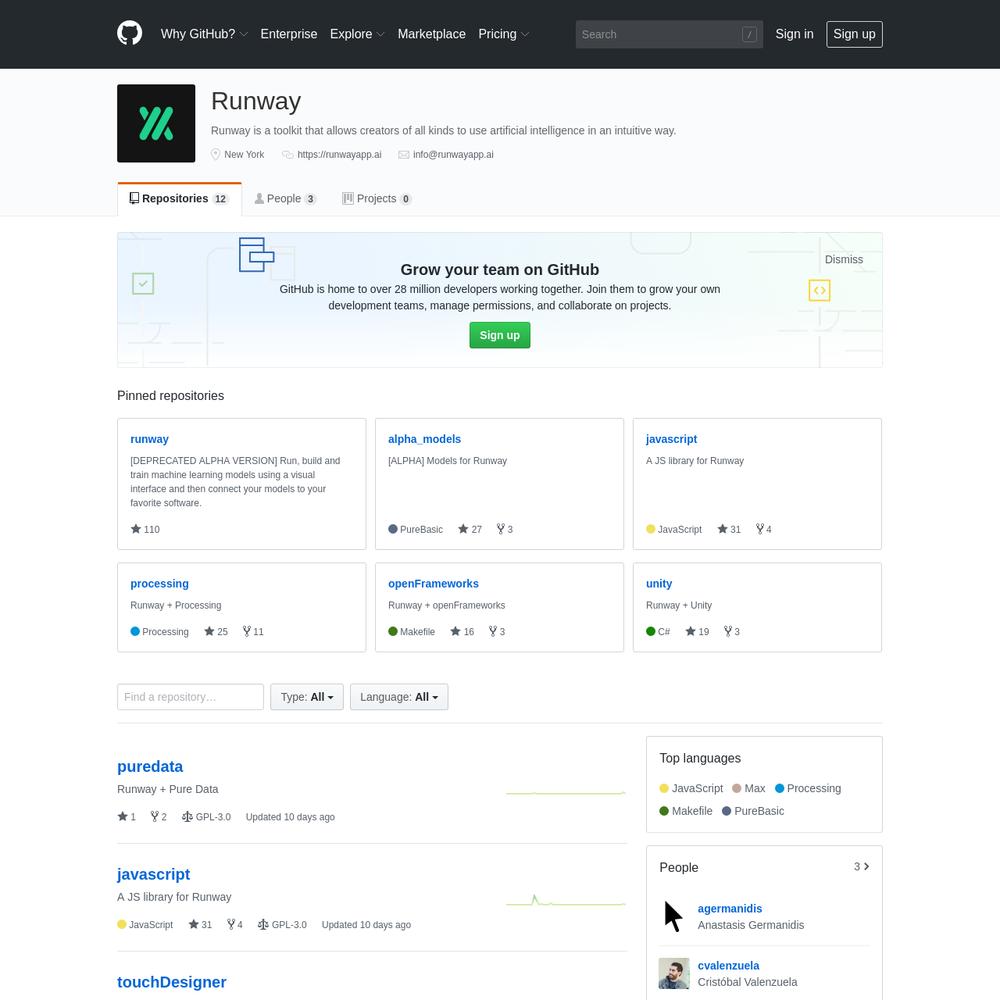This screenshot has width=1000, height=1000.
Task: Click star count 31 in javascript list row
Action: (x=200, y=925)
